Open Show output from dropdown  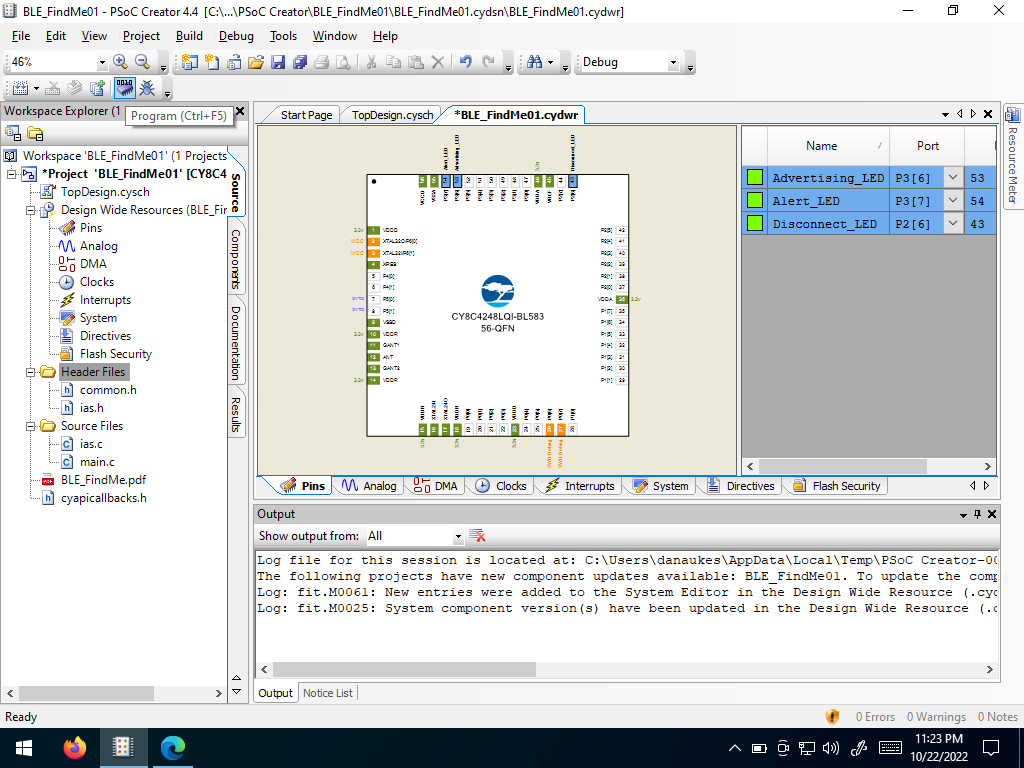pos(458,536)
